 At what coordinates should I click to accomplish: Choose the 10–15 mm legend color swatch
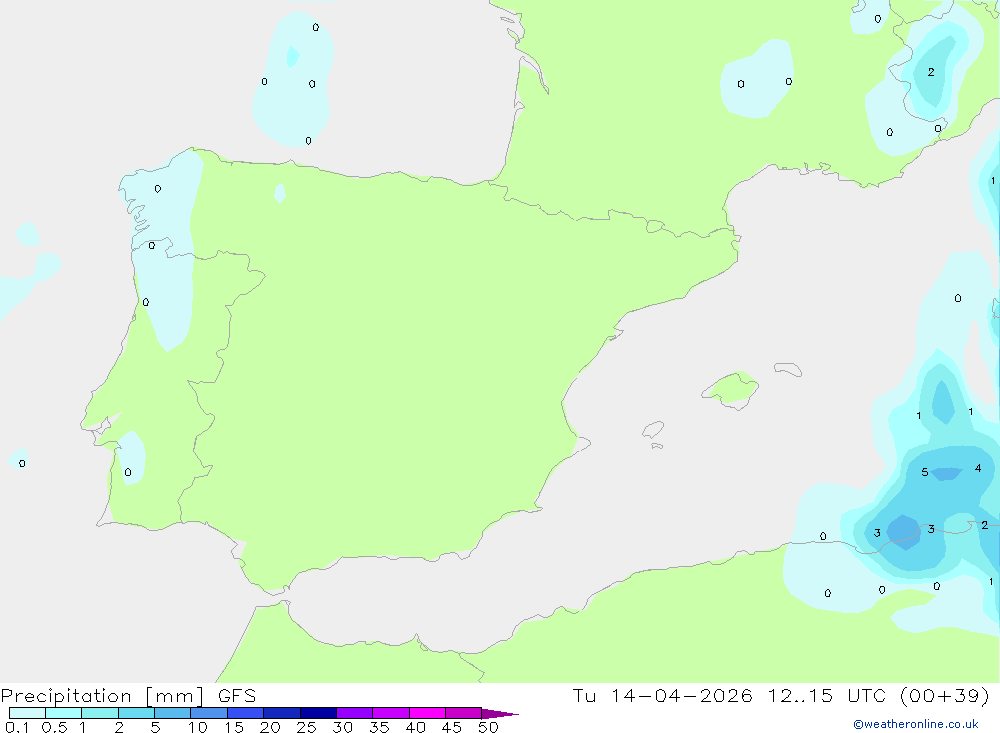209,713
